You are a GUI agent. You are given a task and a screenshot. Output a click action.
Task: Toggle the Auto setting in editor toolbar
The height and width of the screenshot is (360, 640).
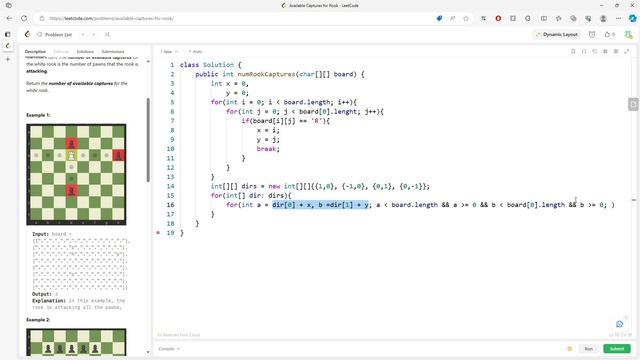tap(196, 51)
